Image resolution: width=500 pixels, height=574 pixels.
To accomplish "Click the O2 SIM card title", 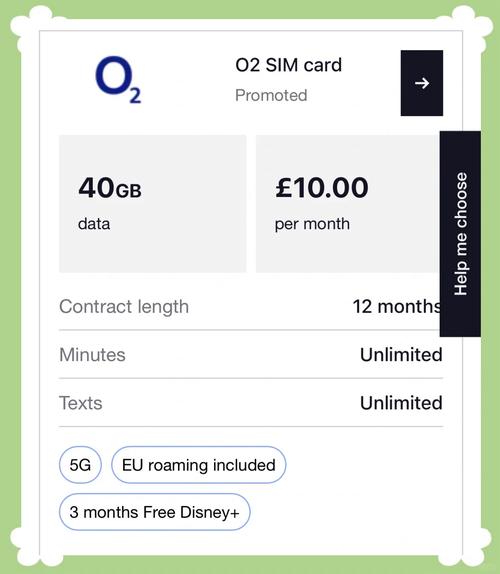I will (x=288, y=65).
